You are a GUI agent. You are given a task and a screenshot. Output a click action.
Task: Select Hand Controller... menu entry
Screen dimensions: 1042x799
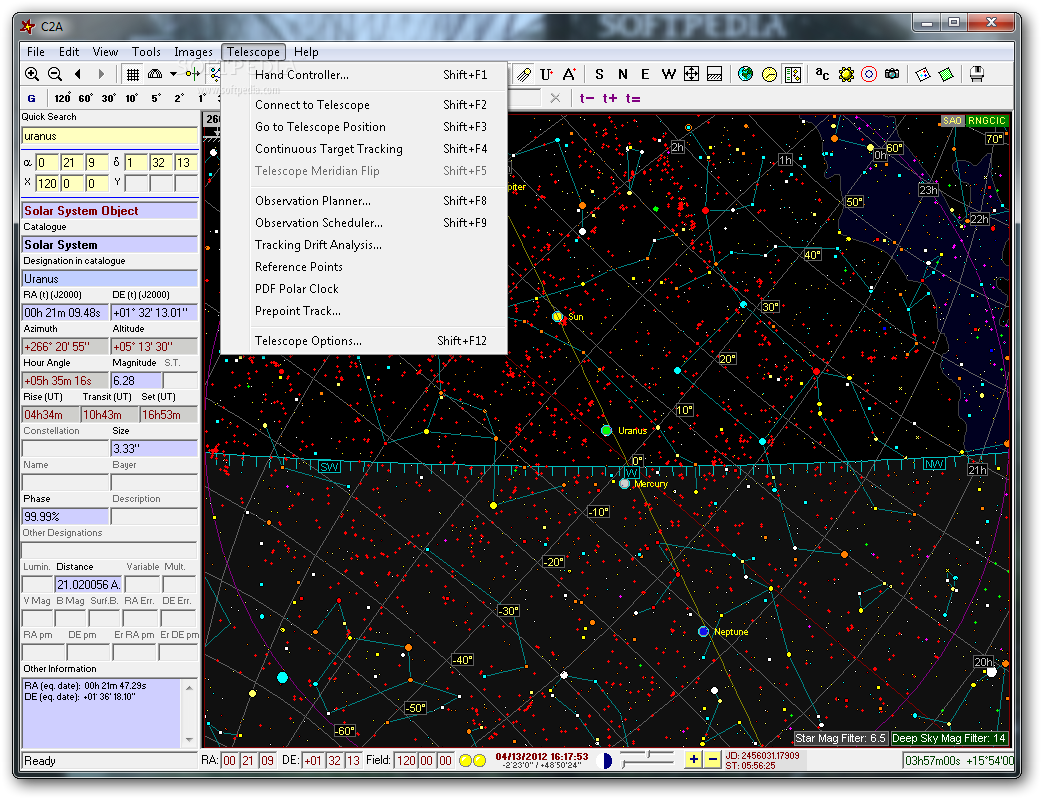(x=364, y=75)
